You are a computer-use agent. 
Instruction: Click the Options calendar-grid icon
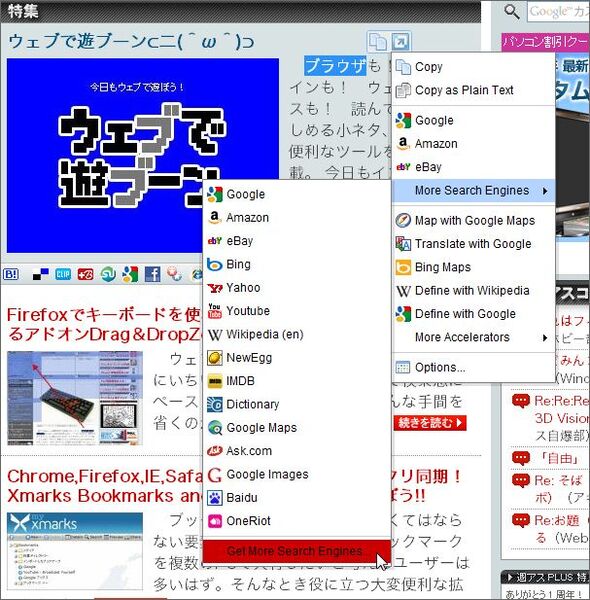[x=403, y=367]
